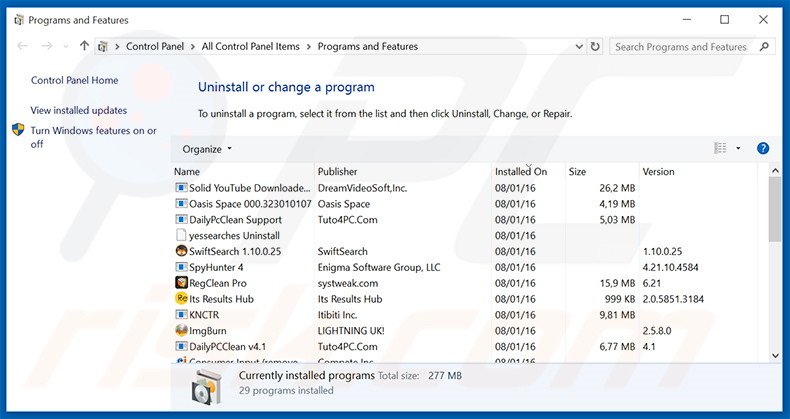The width and height of the screenshot is (790, 419).
Task: Click the back navigation arrow
Action: pos(22,46)
